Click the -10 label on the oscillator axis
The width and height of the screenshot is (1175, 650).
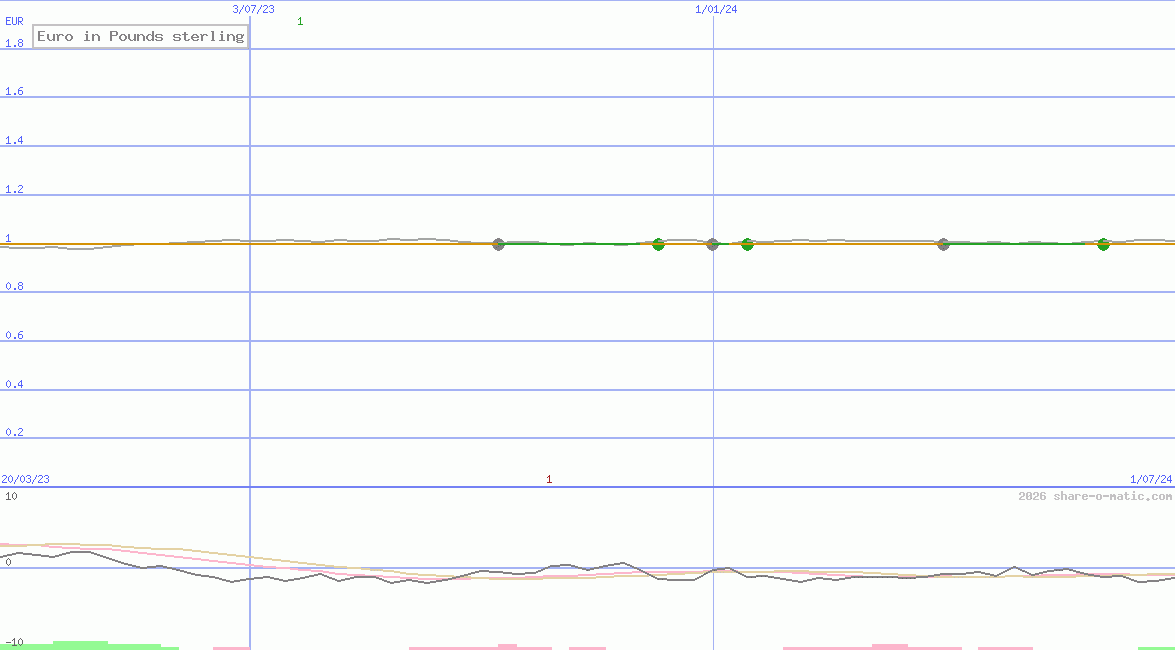click(13, 642)
